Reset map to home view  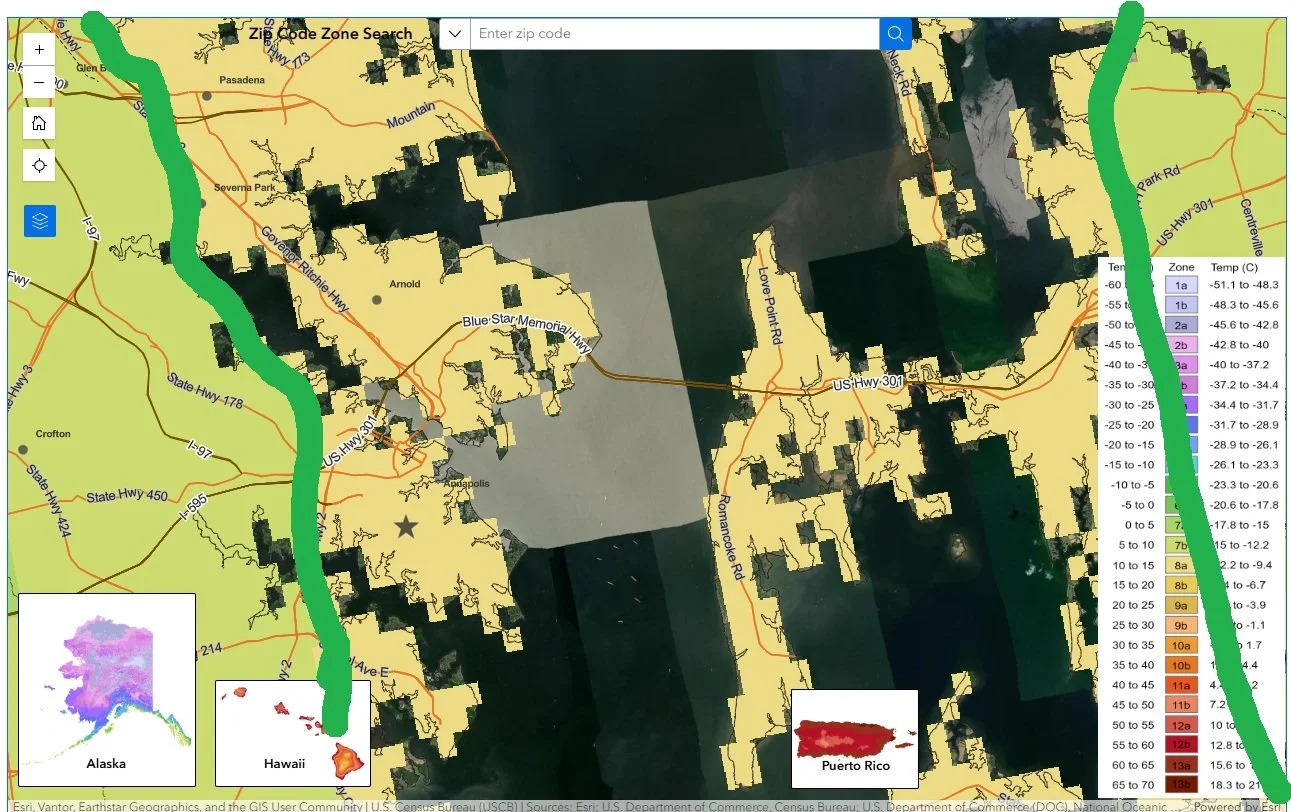click(39, 123)
